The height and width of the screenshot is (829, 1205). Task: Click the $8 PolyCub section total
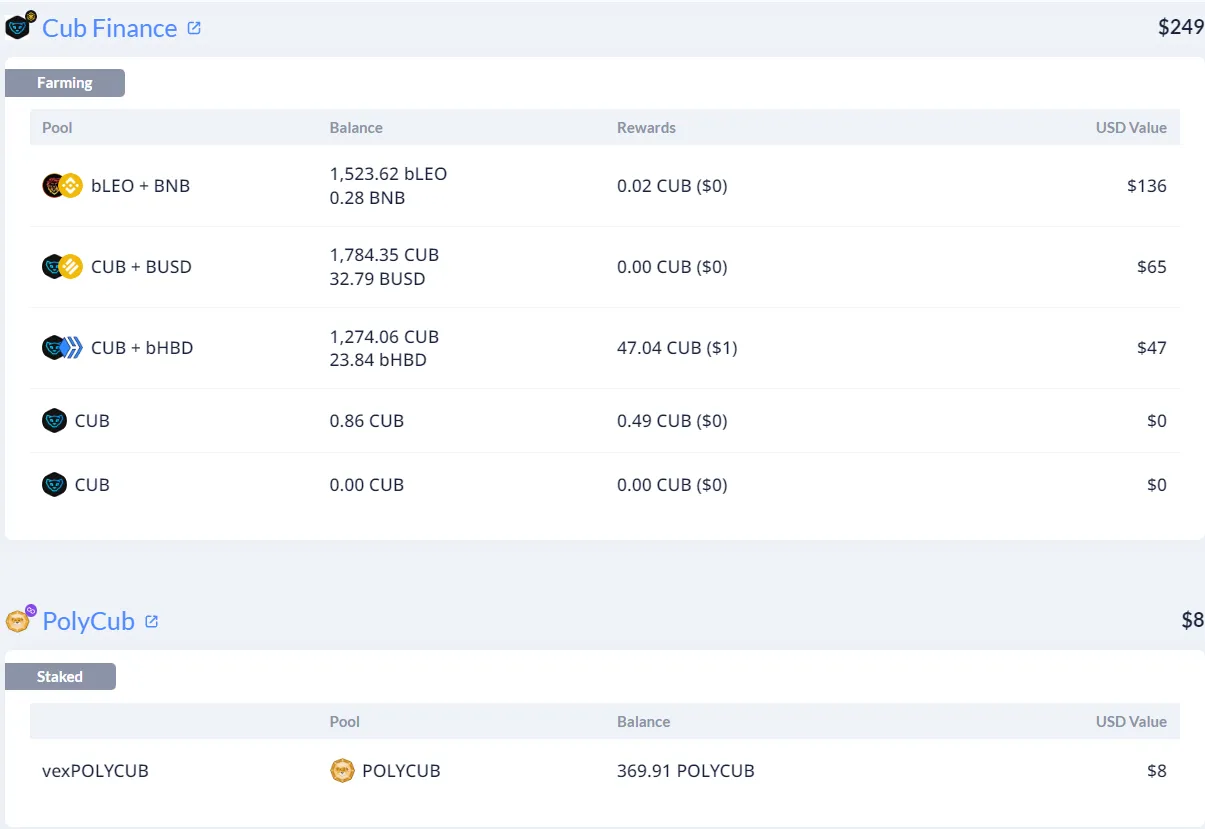(1192, 620)
